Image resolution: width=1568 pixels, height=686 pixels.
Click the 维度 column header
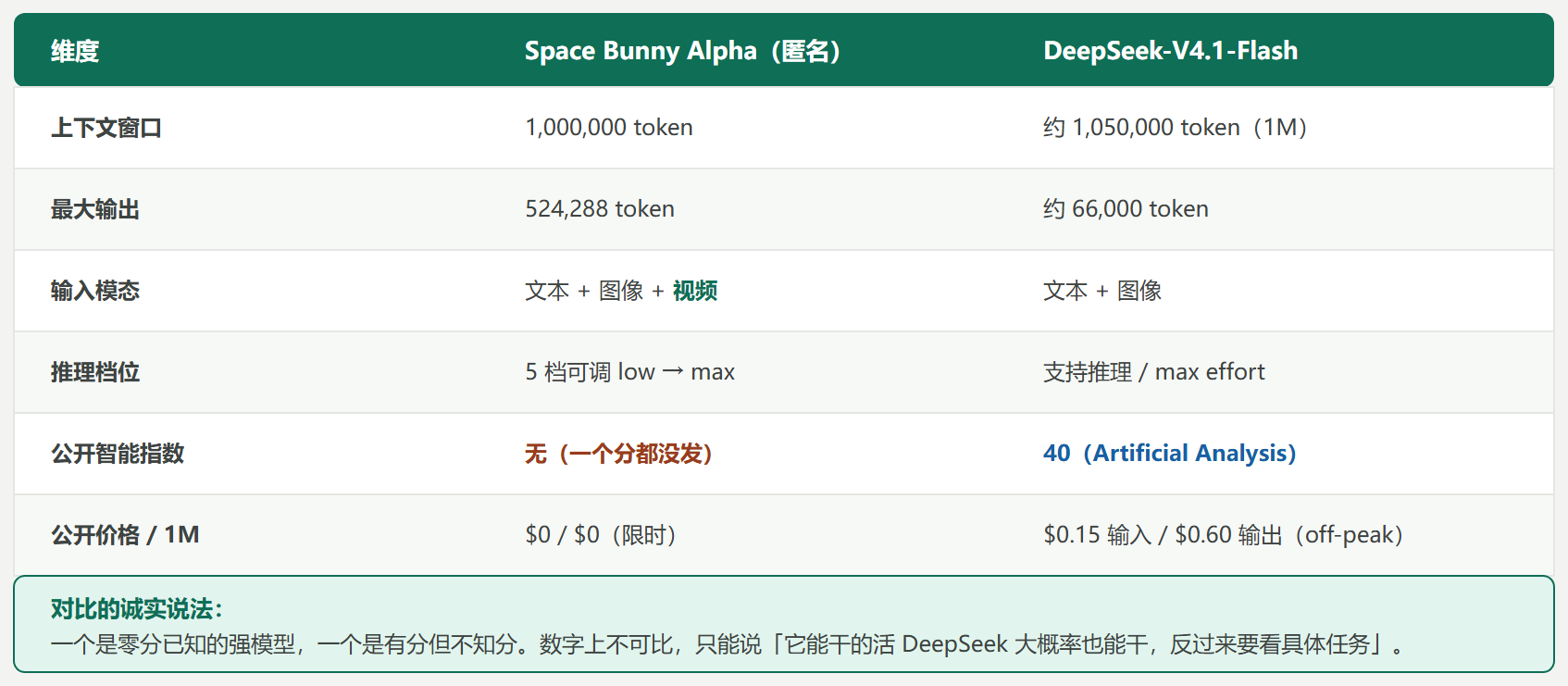(x=75, y=51)
